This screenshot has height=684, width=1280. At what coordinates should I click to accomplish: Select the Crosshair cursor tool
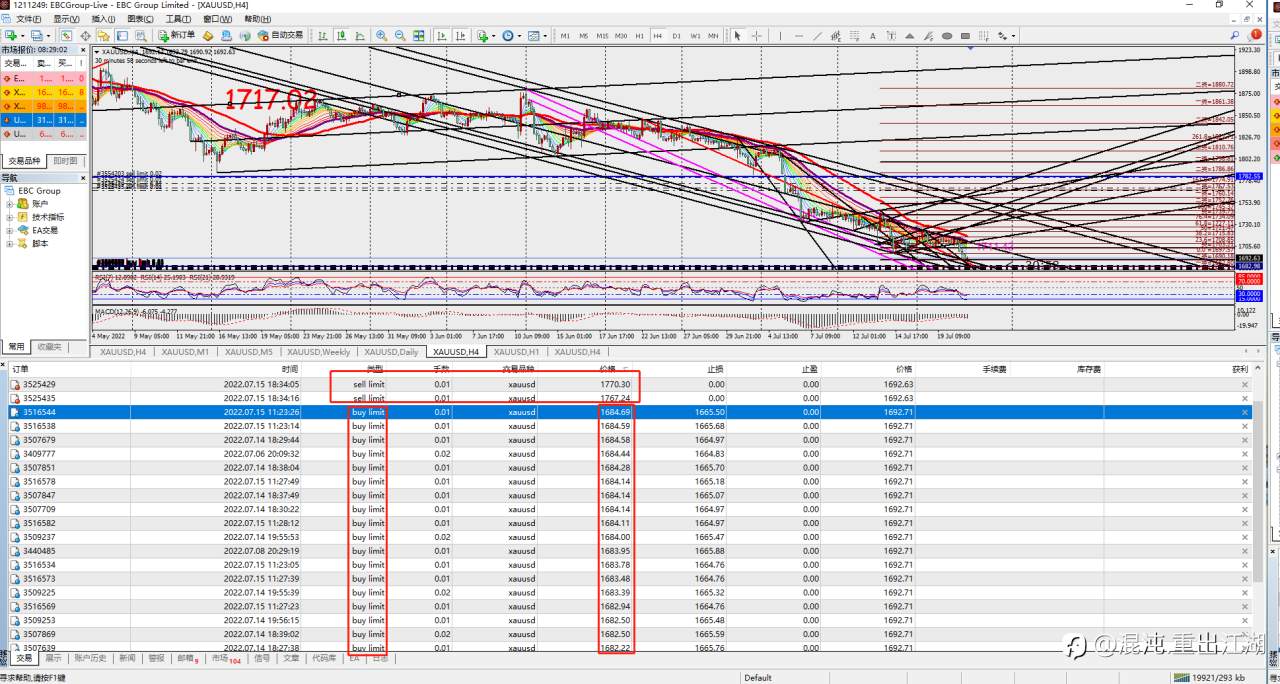click(x=757, y=36)
